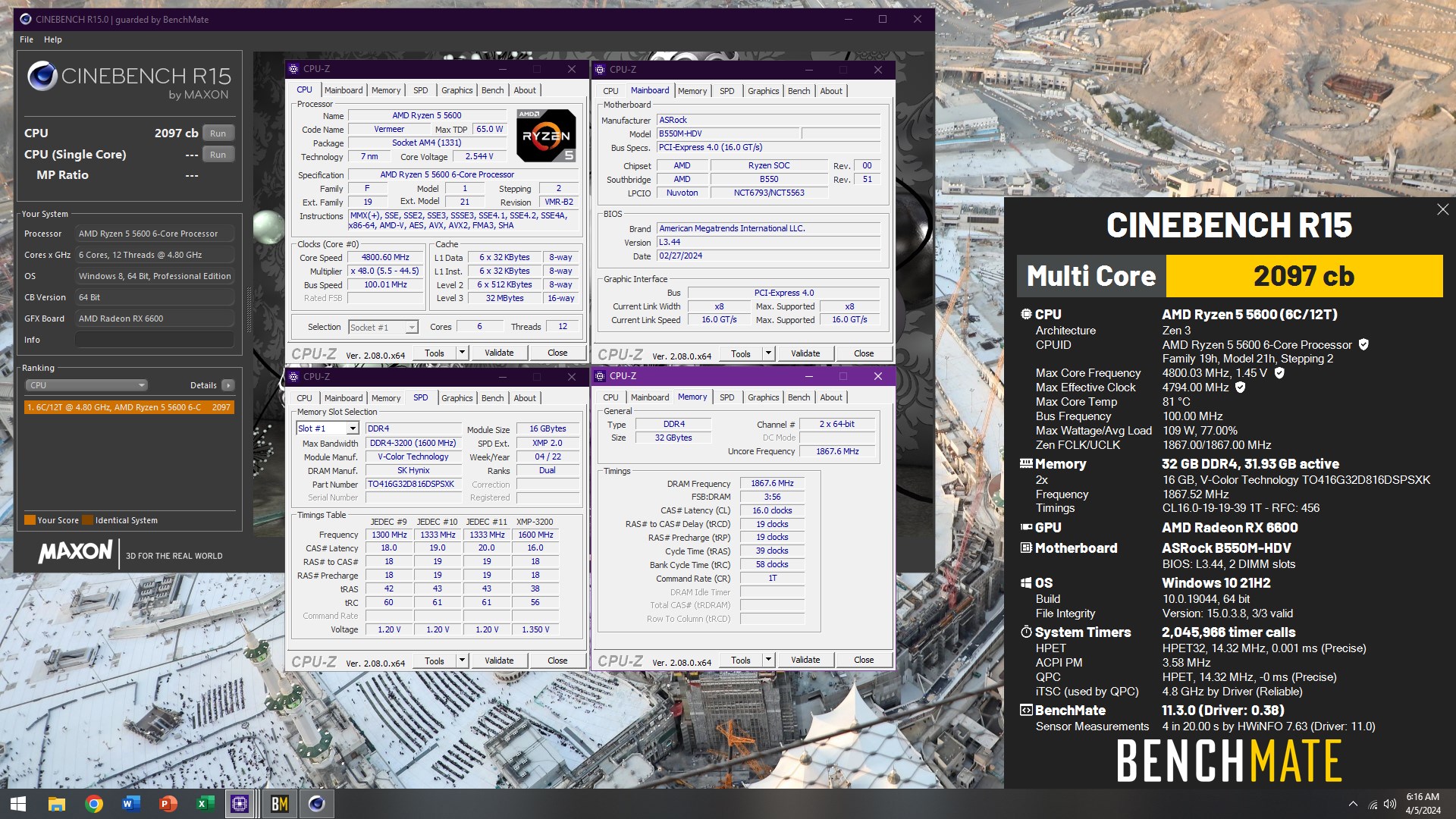This screenshot has height=819, width=1456.
Task: Open the Ranking CPU dropdown
Action: pyautogui.click(x=87, y=385)
